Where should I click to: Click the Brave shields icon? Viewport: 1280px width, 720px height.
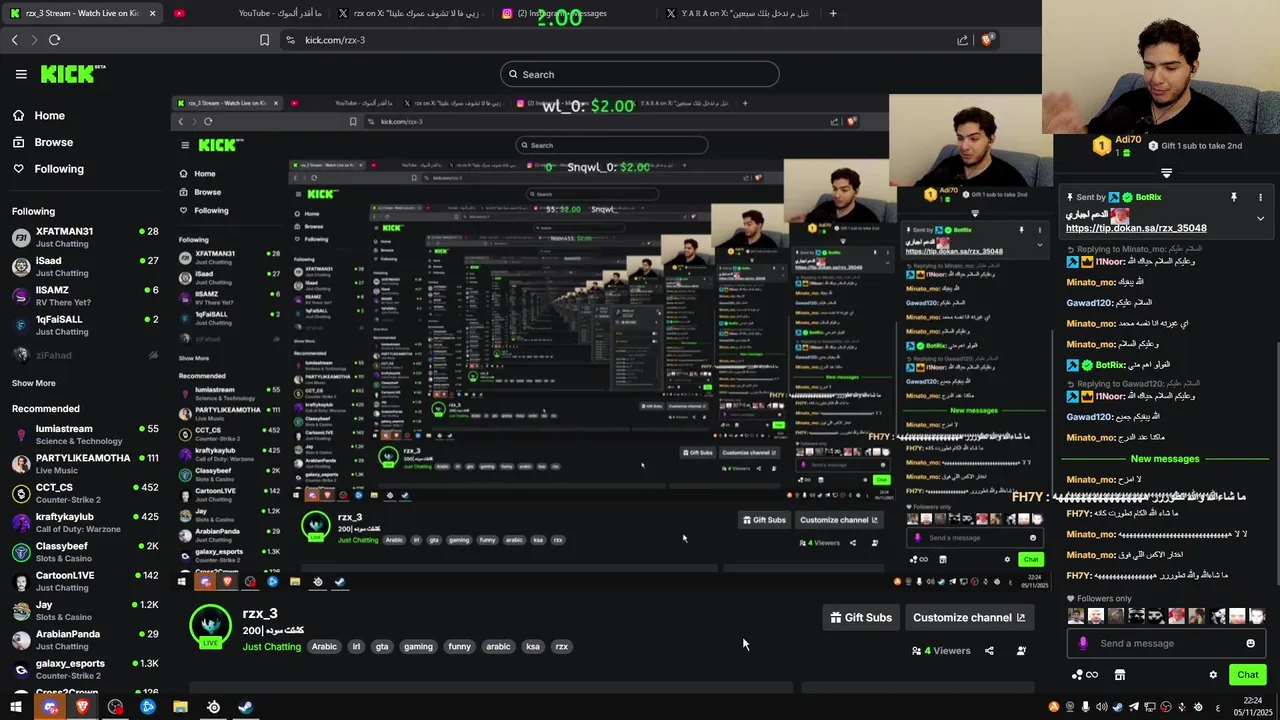coord(987,40)
